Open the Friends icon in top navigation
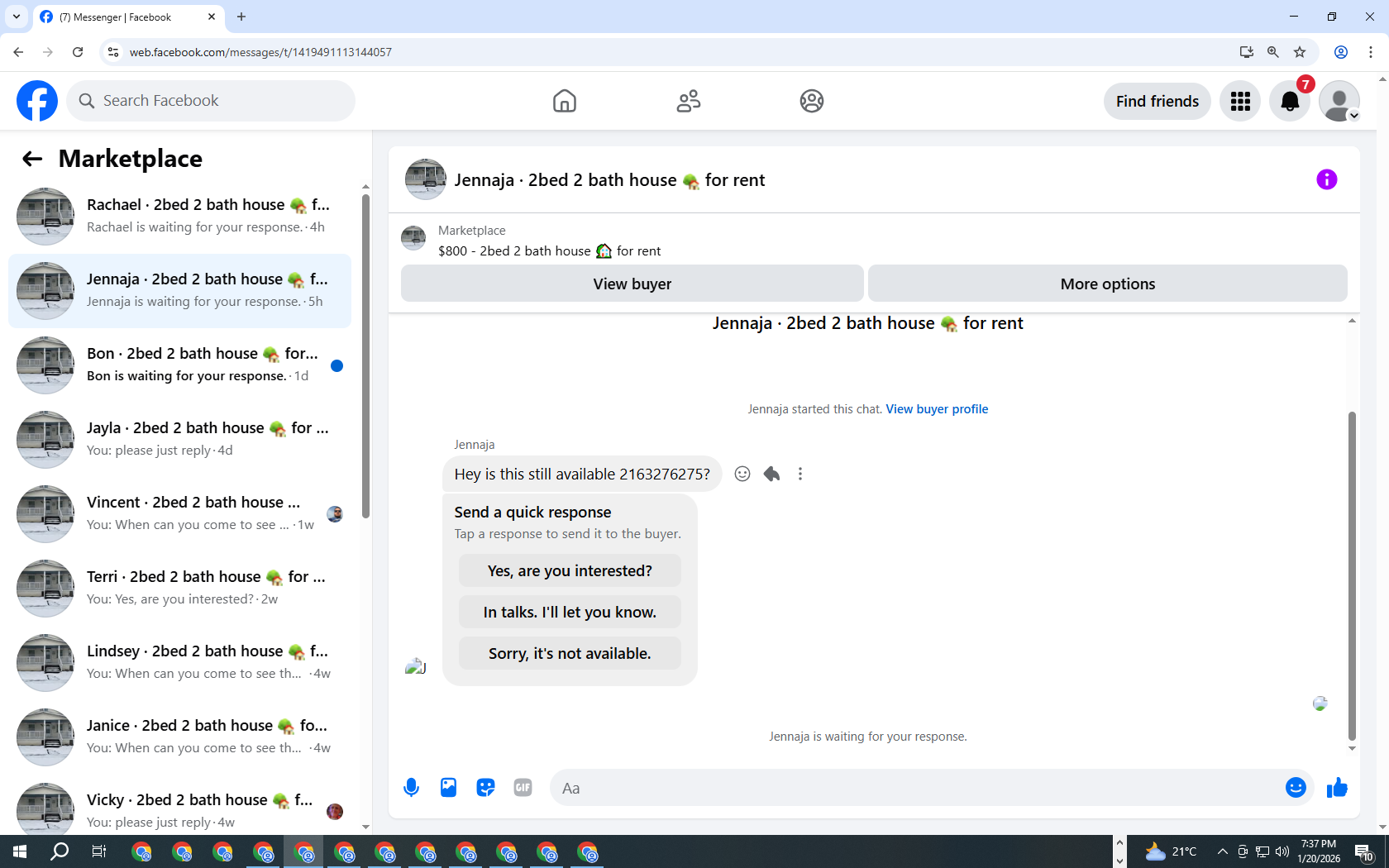Image resolution: width=1389 pixels, height=868 pixels. coord(689,101)
